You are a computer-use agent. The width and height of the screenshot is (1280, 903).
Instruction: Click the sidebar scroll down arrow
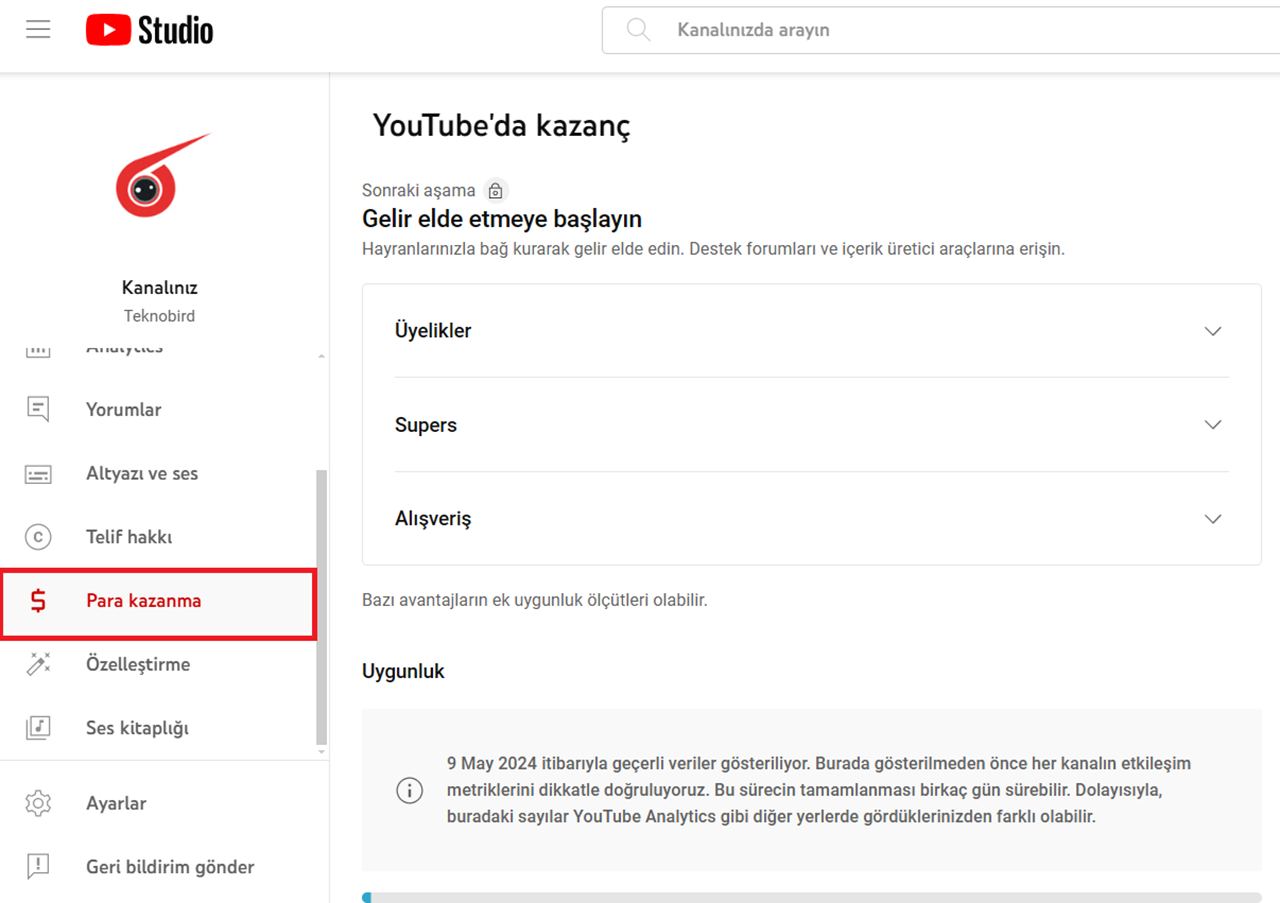point(321,751)
